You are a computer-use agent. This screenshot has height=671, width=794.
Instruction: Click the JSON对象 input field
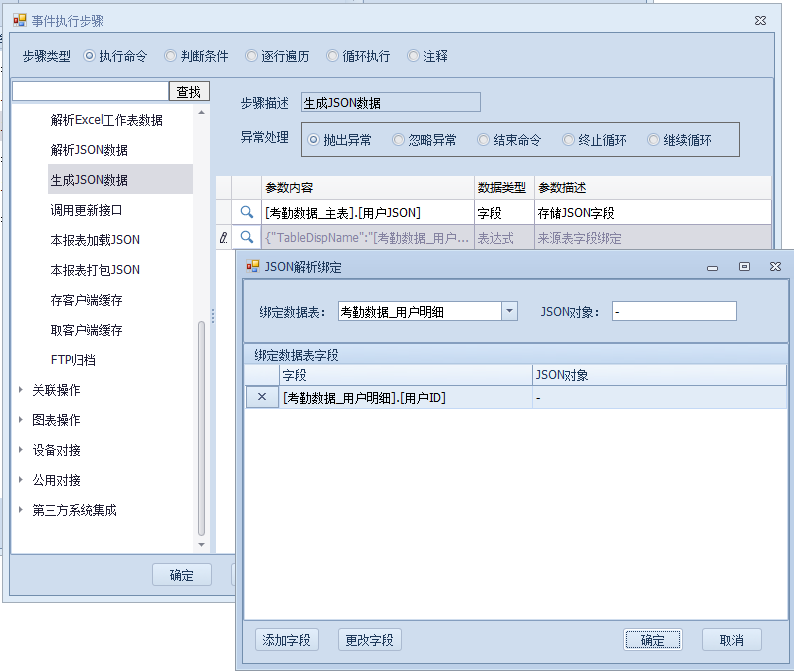[x=674, y=311]
